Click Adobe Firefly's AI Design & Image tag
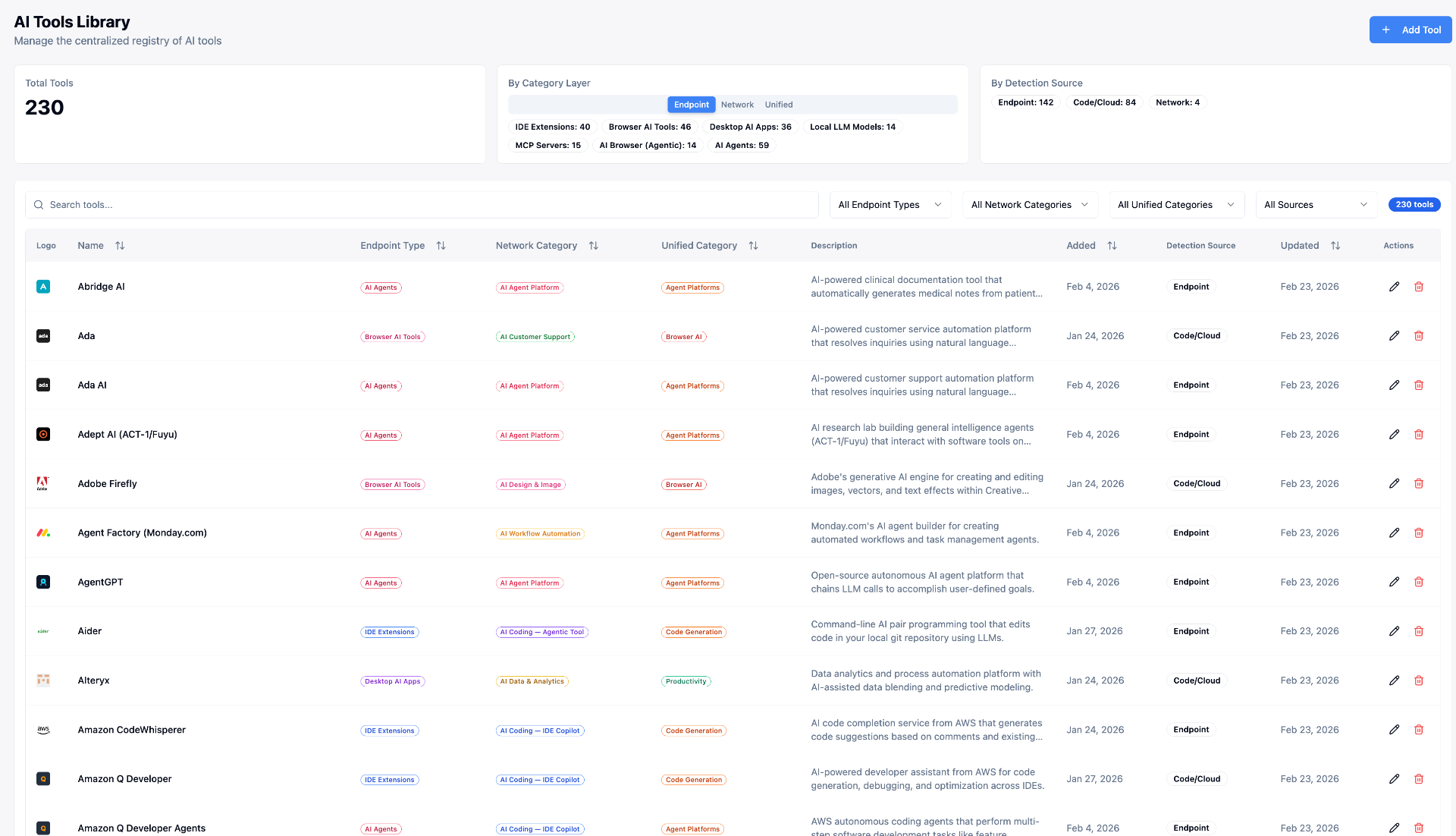1456x836 pixels. tap(530, 485)
